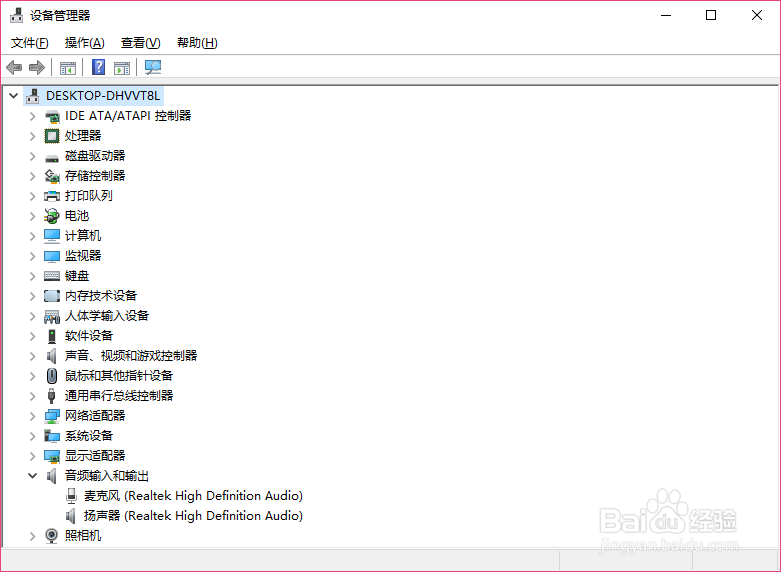Collapse the DESKTOP-DHVVT8L root node

13,95
